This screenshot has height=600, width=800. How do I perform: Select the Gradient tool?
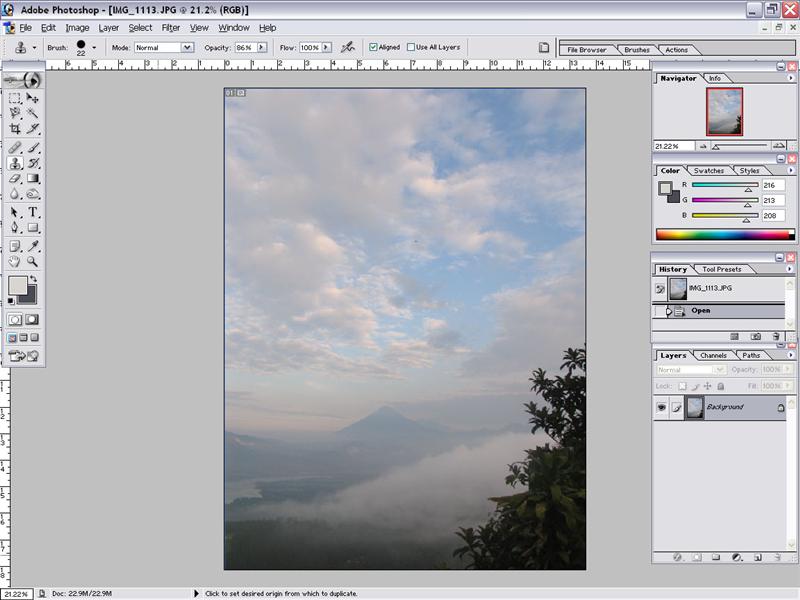pos(33,179)
